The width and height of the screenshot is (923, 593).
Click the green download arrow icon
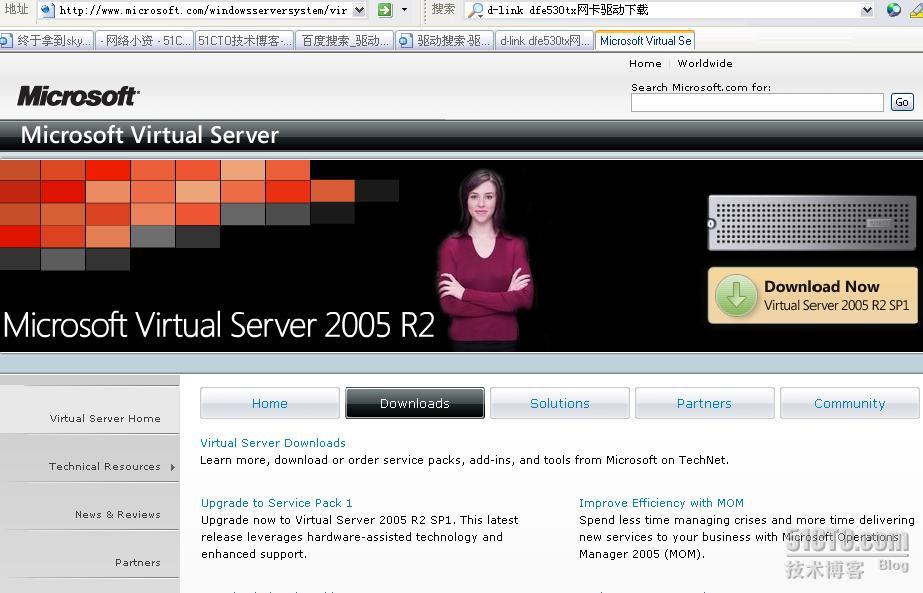(736, 295)
